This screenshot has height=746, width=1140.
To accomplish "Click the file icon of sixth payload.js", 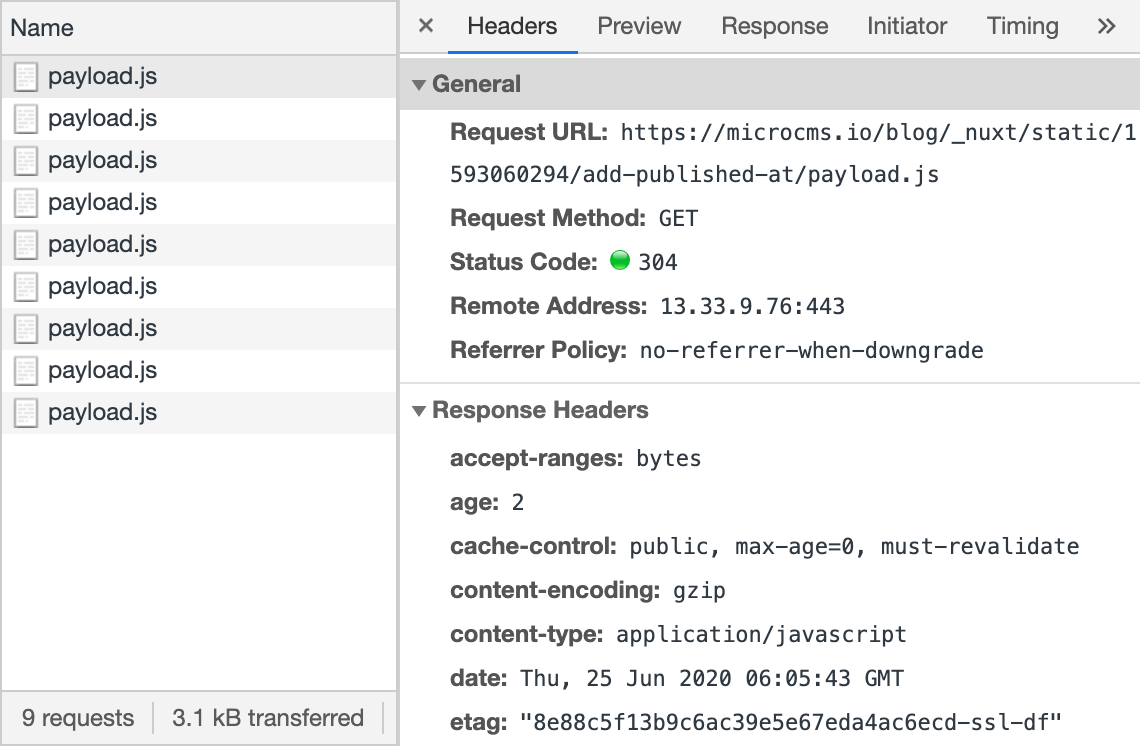I will [26, 287].
